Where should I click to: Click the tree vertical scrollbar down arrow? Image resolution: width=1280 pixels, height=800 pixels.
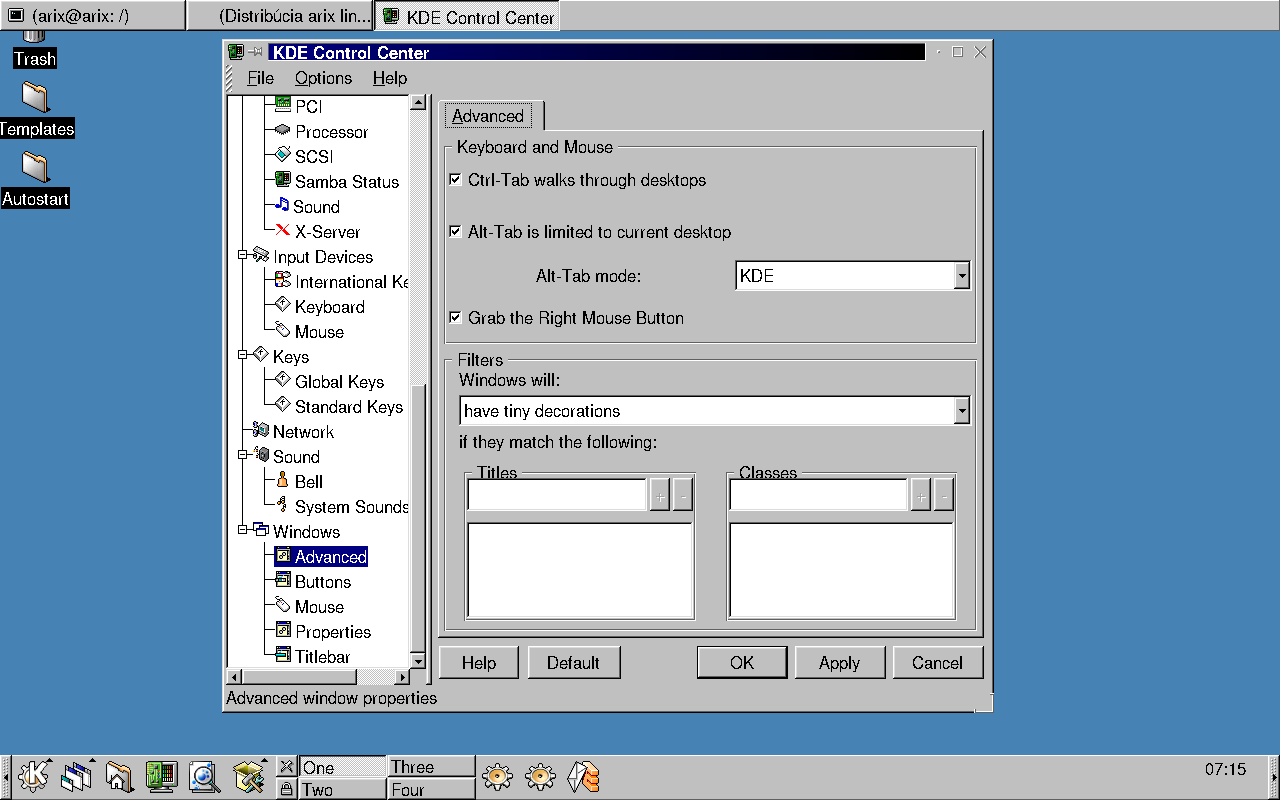point(418,662)
